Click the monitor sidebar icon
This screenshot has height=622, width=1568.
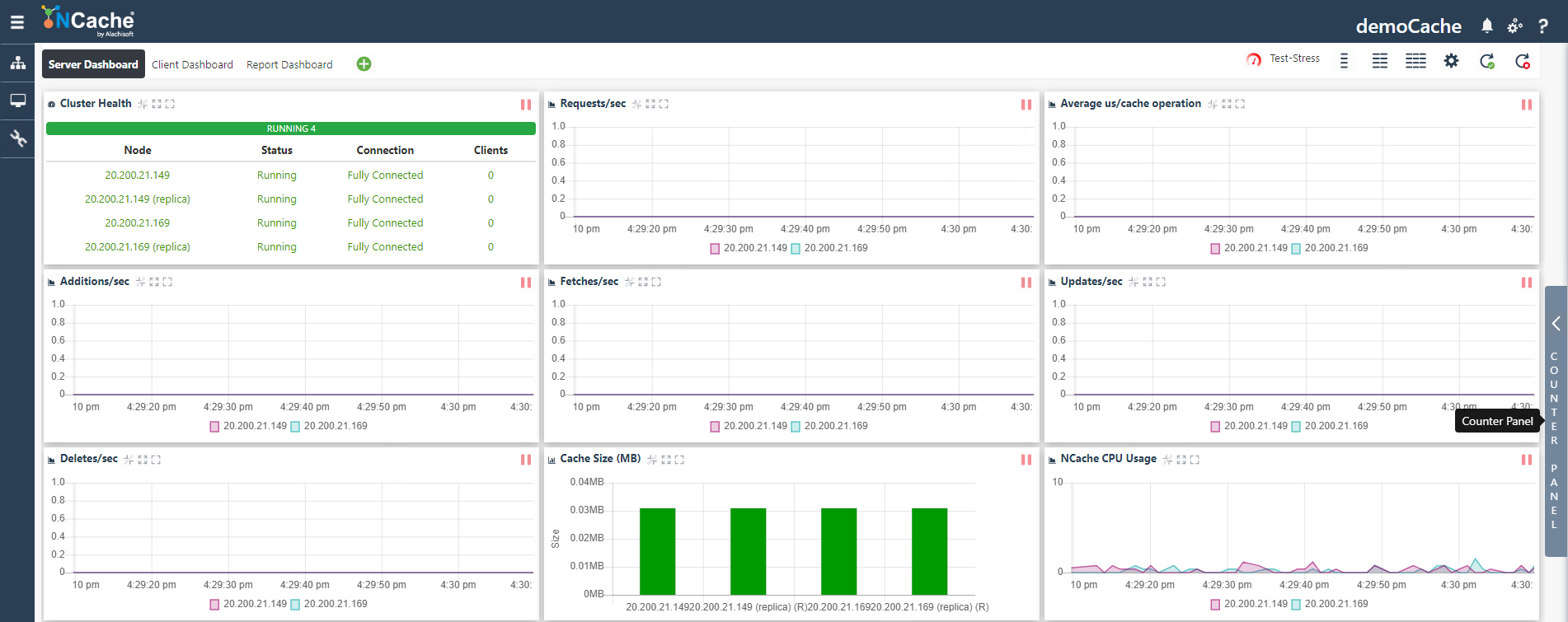pyautogui.click(x=17, y=101)
